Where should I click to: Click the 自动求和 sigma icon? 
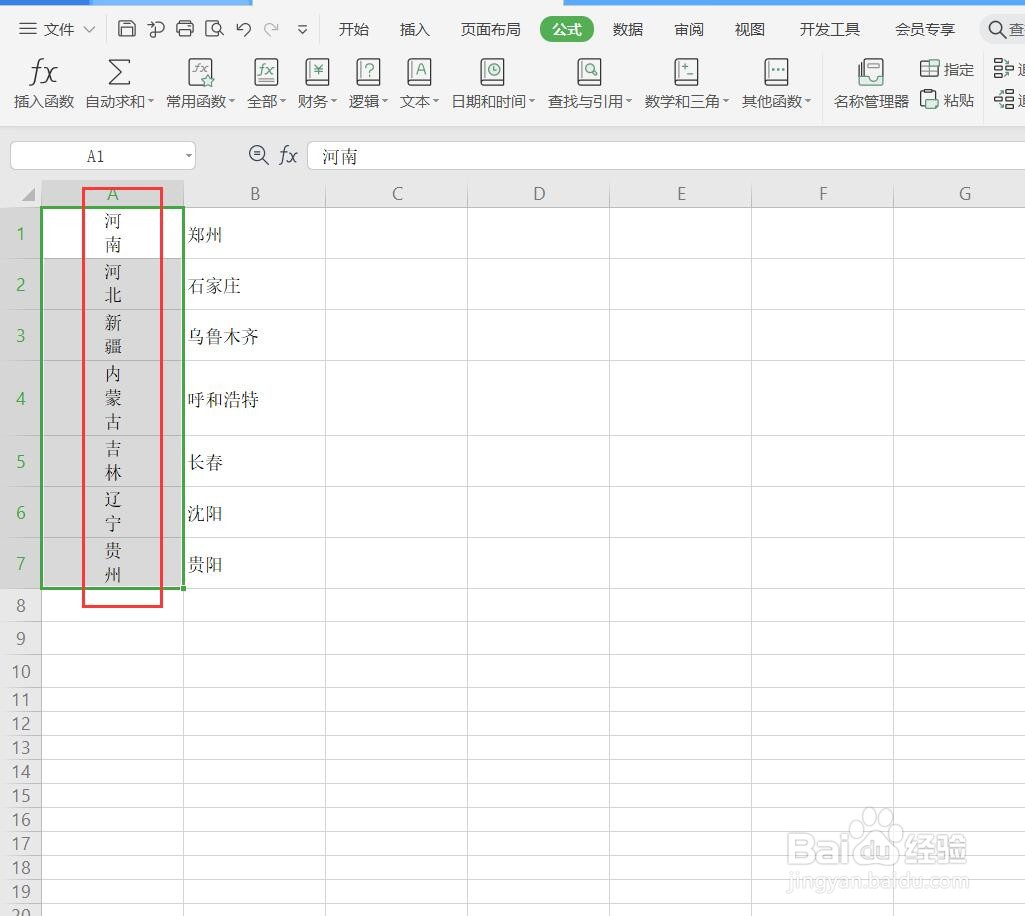point(119,72)
